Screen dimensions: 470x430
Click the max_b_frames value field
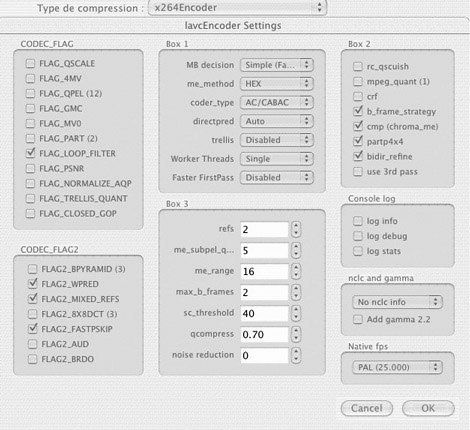(x=264, y=292)
